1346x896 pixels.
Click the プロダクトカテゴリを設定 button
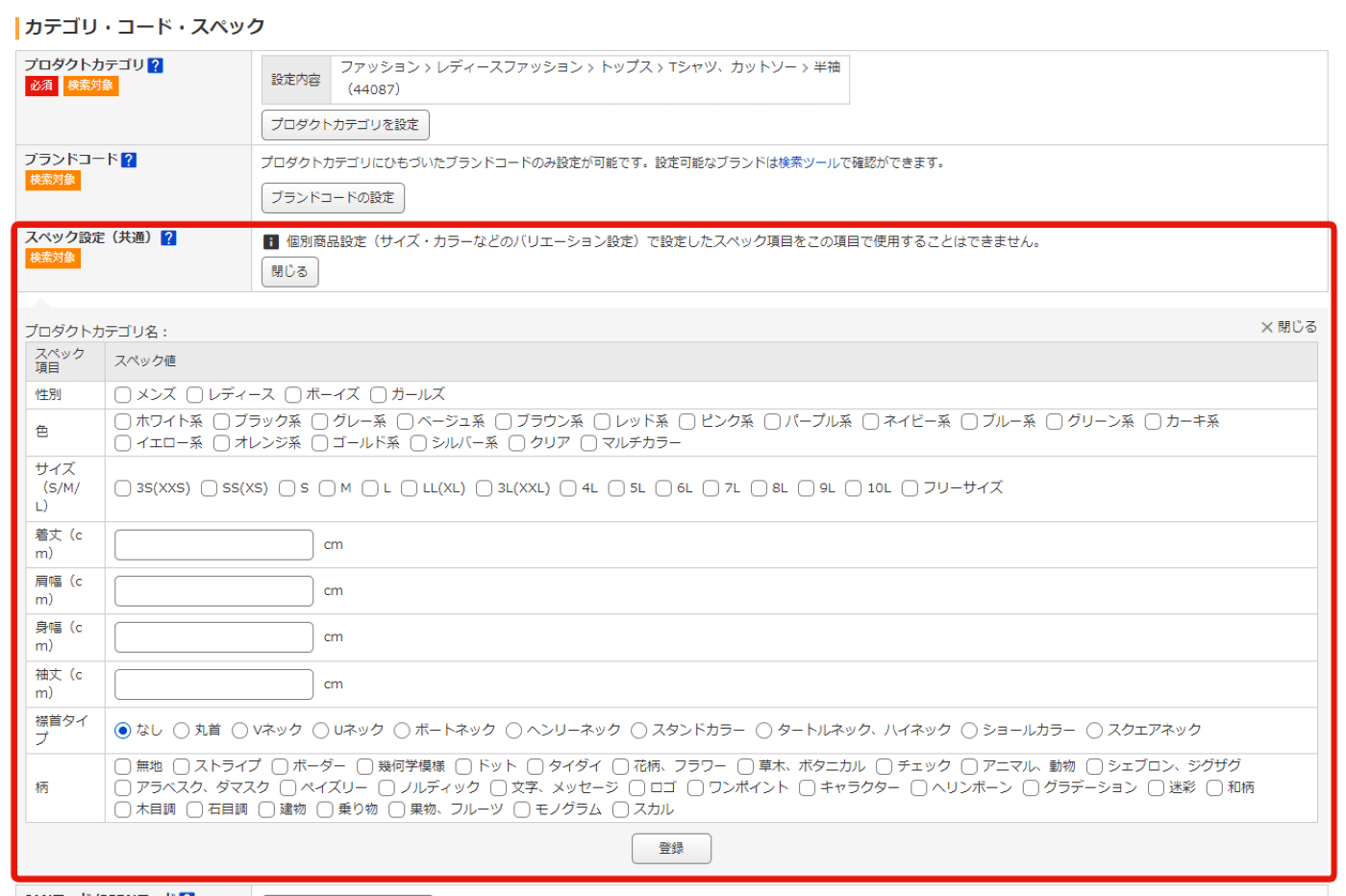[345, 125]
